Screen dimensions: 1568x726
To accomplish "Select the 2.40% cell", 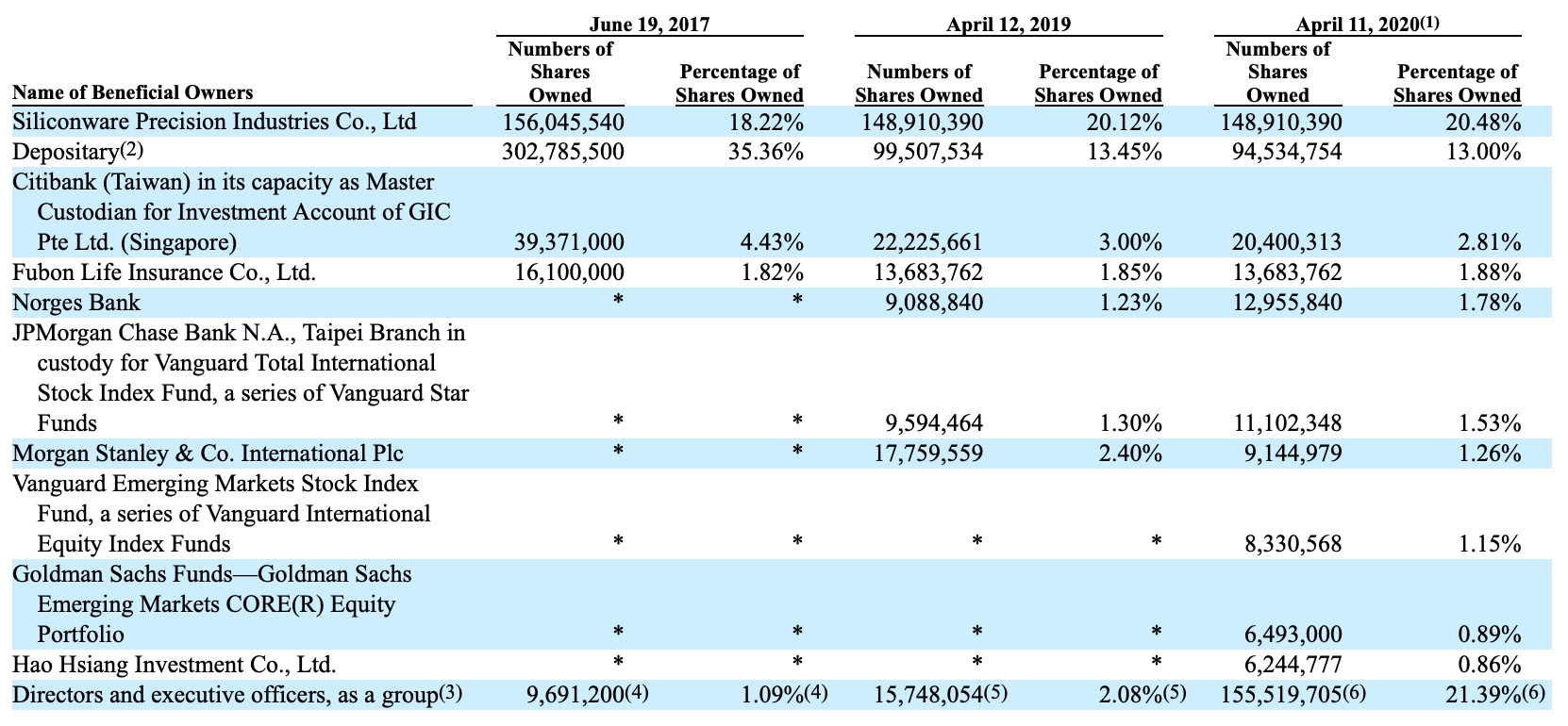I will click(x=1130, y=454).
